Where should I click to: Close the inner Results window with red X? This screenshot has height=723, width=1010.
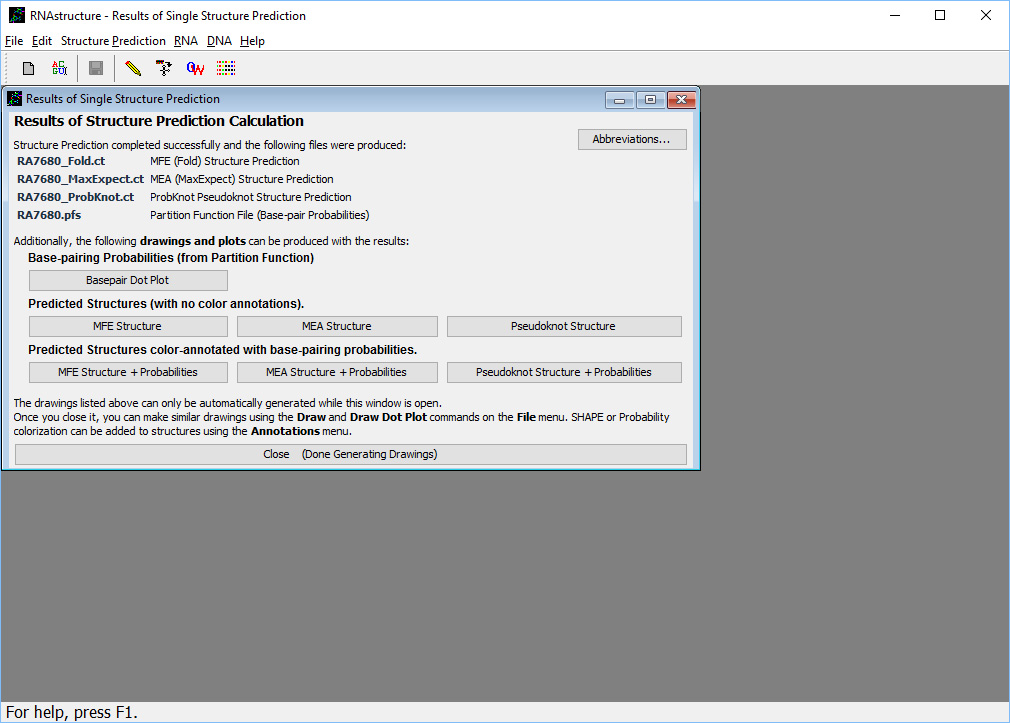[681, 100]
